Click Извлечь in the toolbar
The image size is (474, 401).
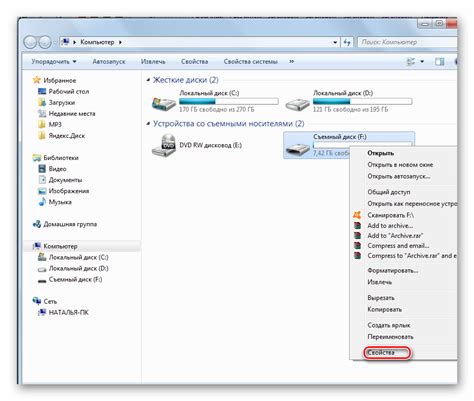pos(153,62)
